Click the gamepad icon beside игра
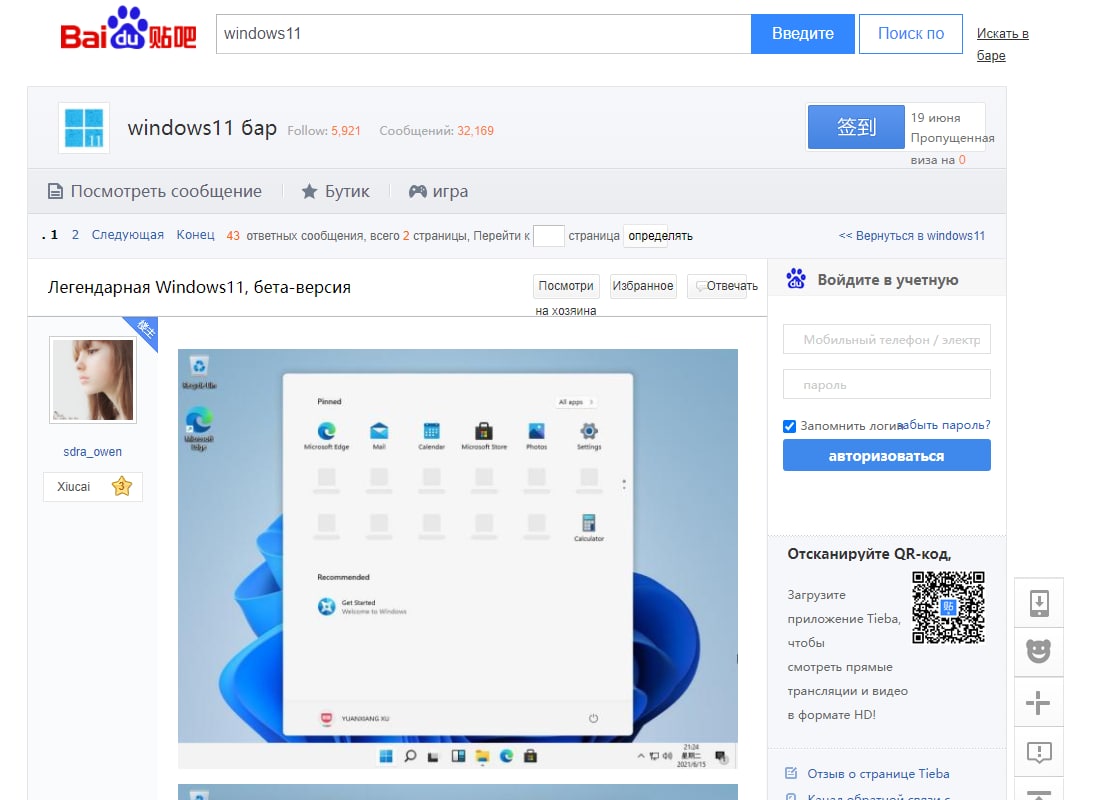 [x=417, y=191]
